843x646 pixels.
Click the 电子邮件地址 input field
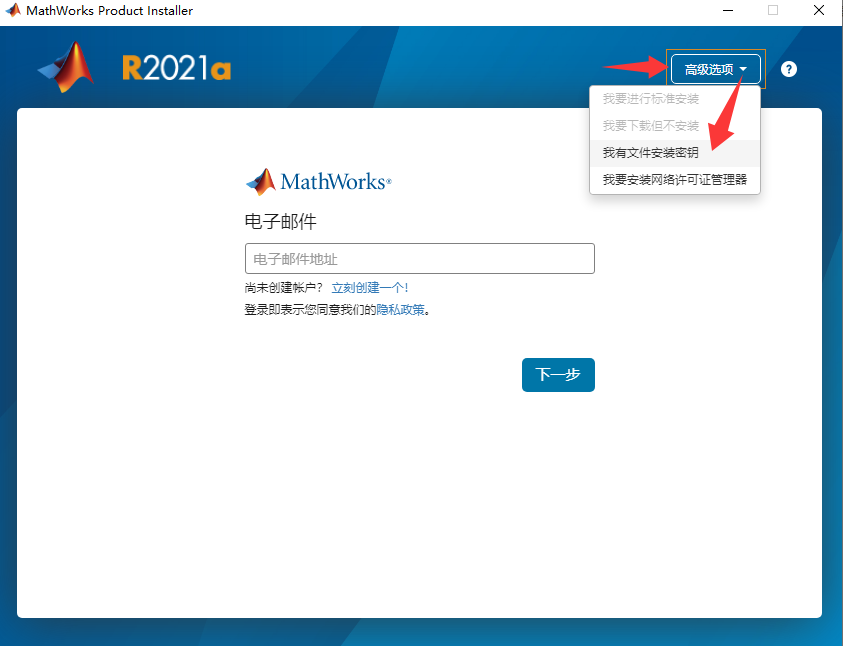tap(419, 258)
